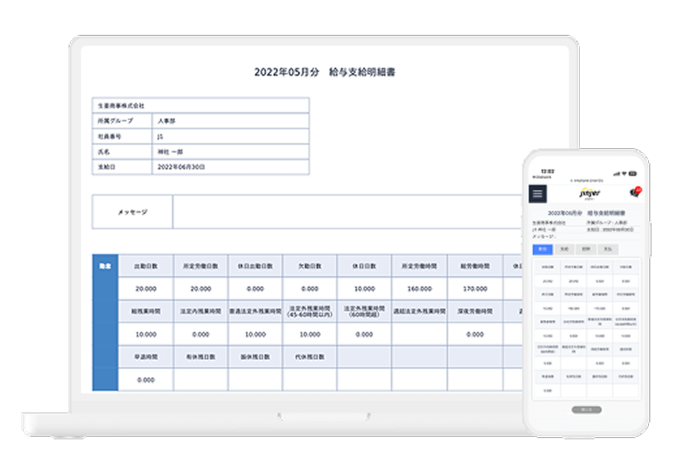Switch to the 支給 tab on the phone
The image size is (690, 468).
tap(565, 248)
